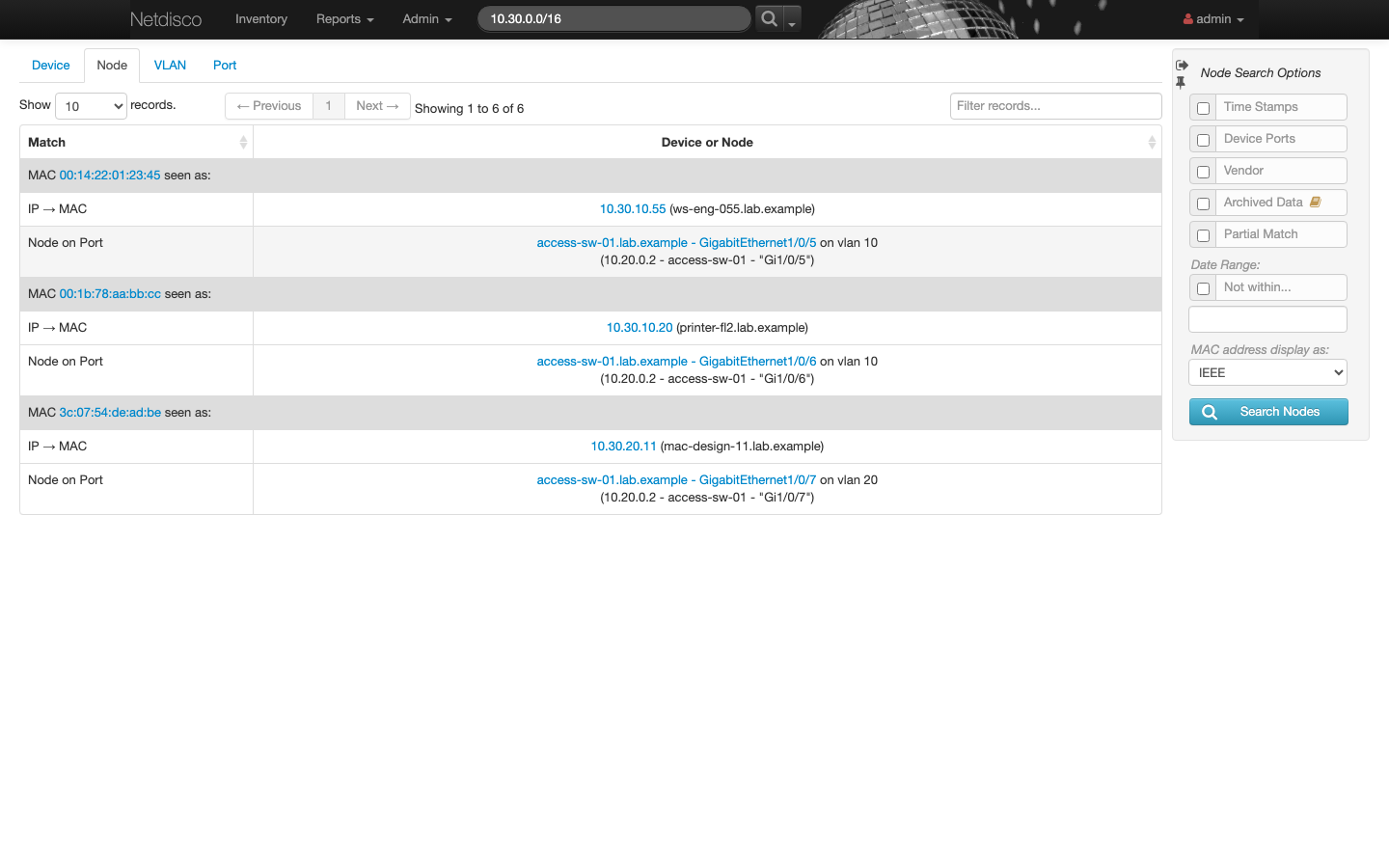Click the sidebar collapse arrow icon
The image size is (1389, 868).
[1182, 65]
